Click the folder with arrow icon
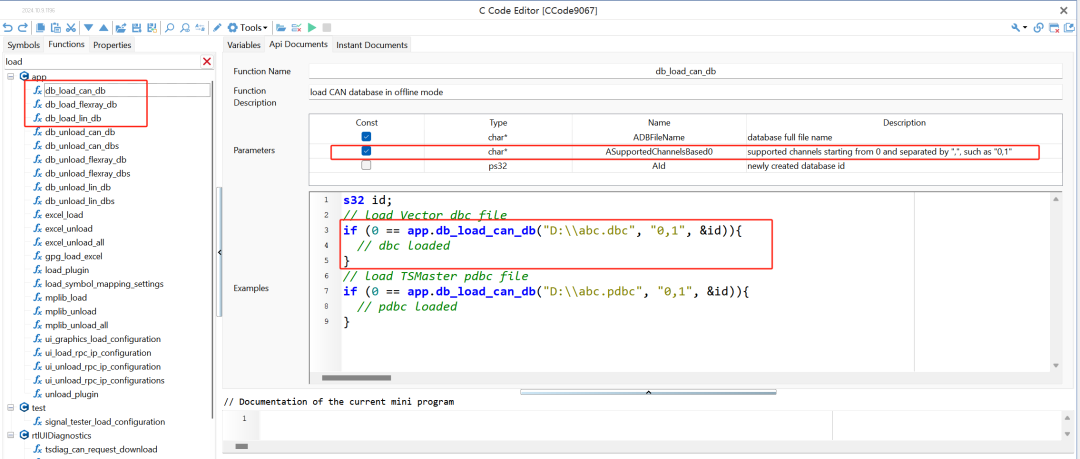 click(x=121, y=28)
